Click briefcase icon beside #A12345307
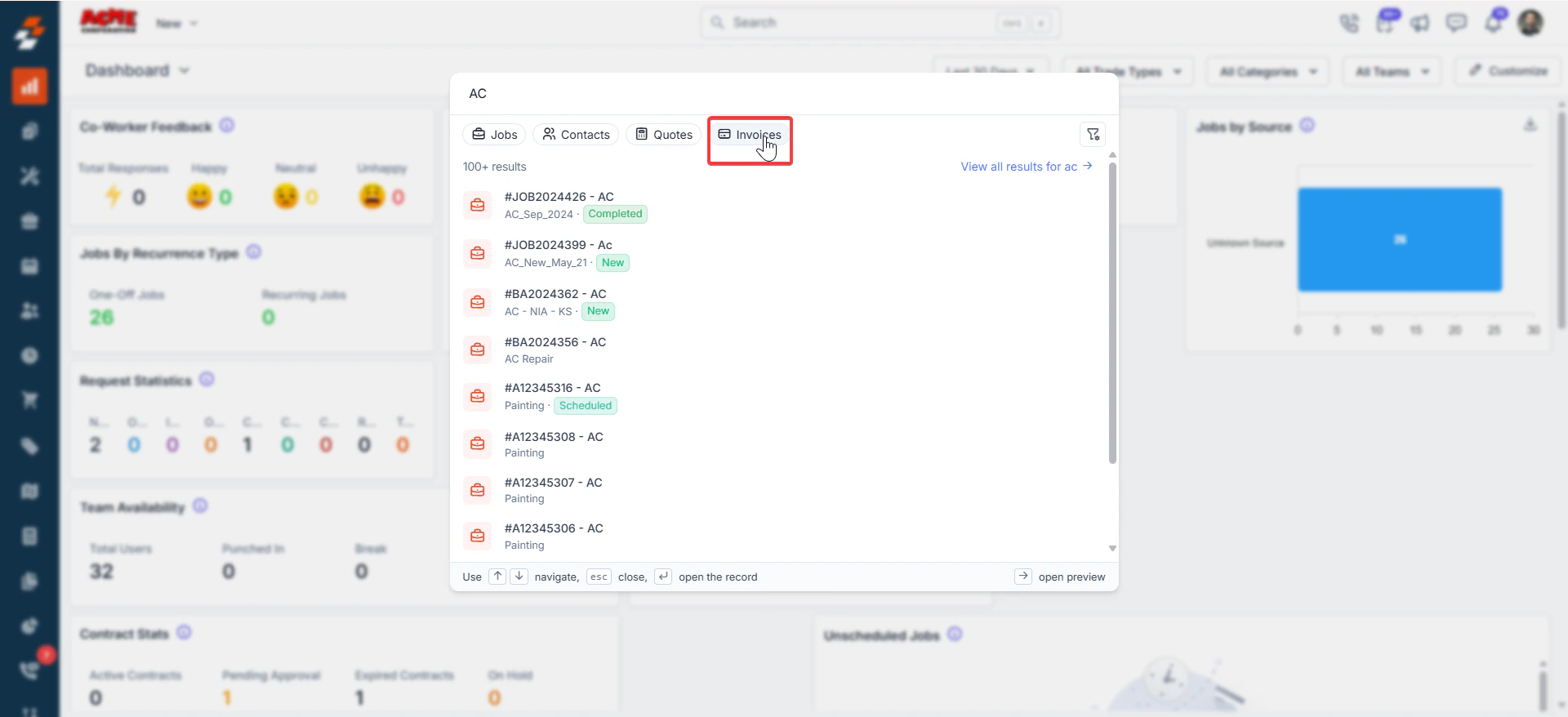Viewport: 1568px width, 717px height. [478, 490]
